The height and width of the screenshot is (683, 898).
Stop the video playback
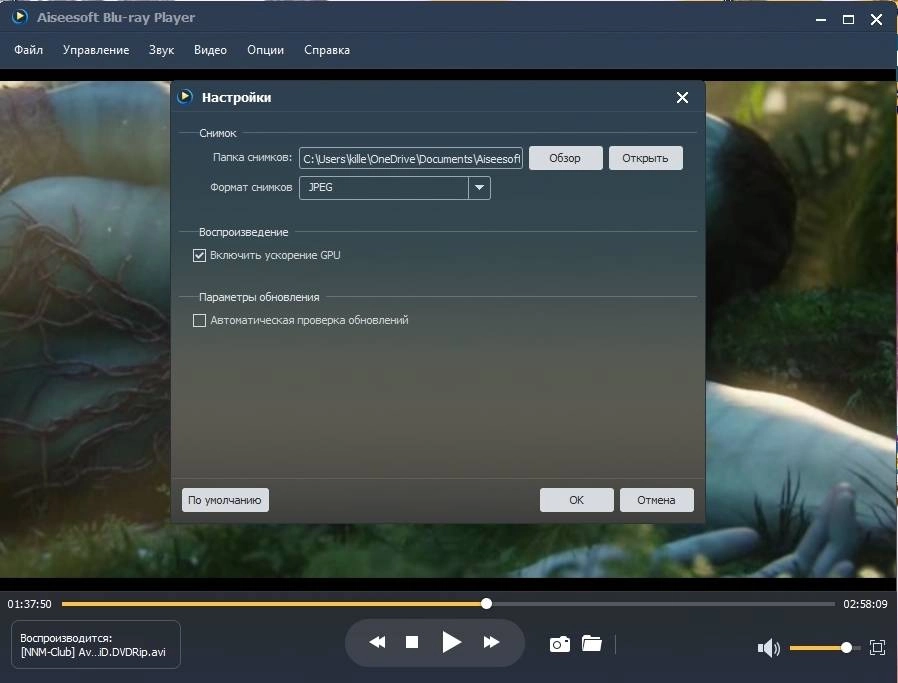pos(412,642)
